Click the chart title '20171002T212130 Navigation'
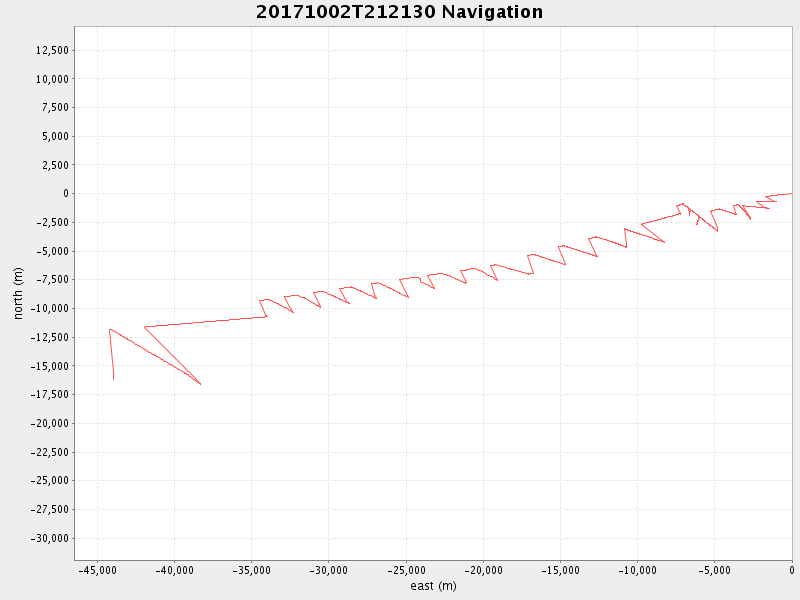Image resolution: width=800 pixels, height=600 pixels. tap(400, 12)
